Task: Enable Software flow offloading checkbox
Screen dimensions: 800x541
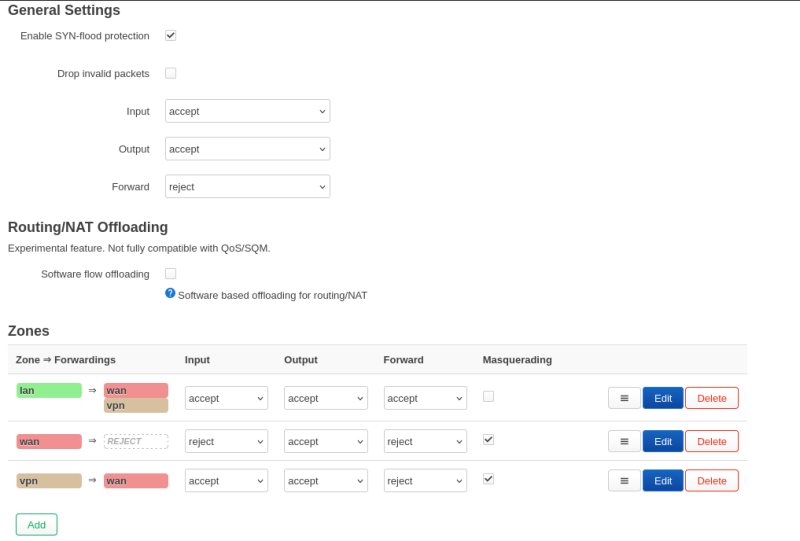Action: 170,274
